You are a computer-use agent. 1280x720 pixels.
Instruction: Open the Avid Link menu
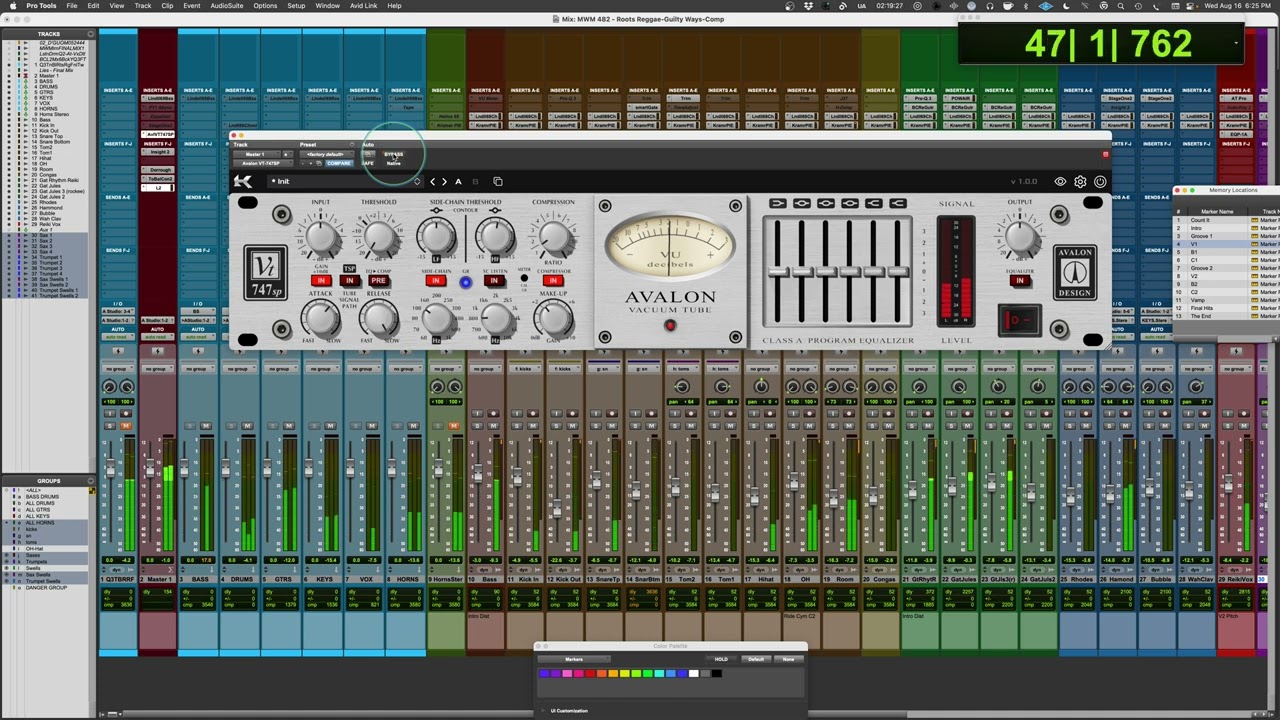click(x=363, y=6)
